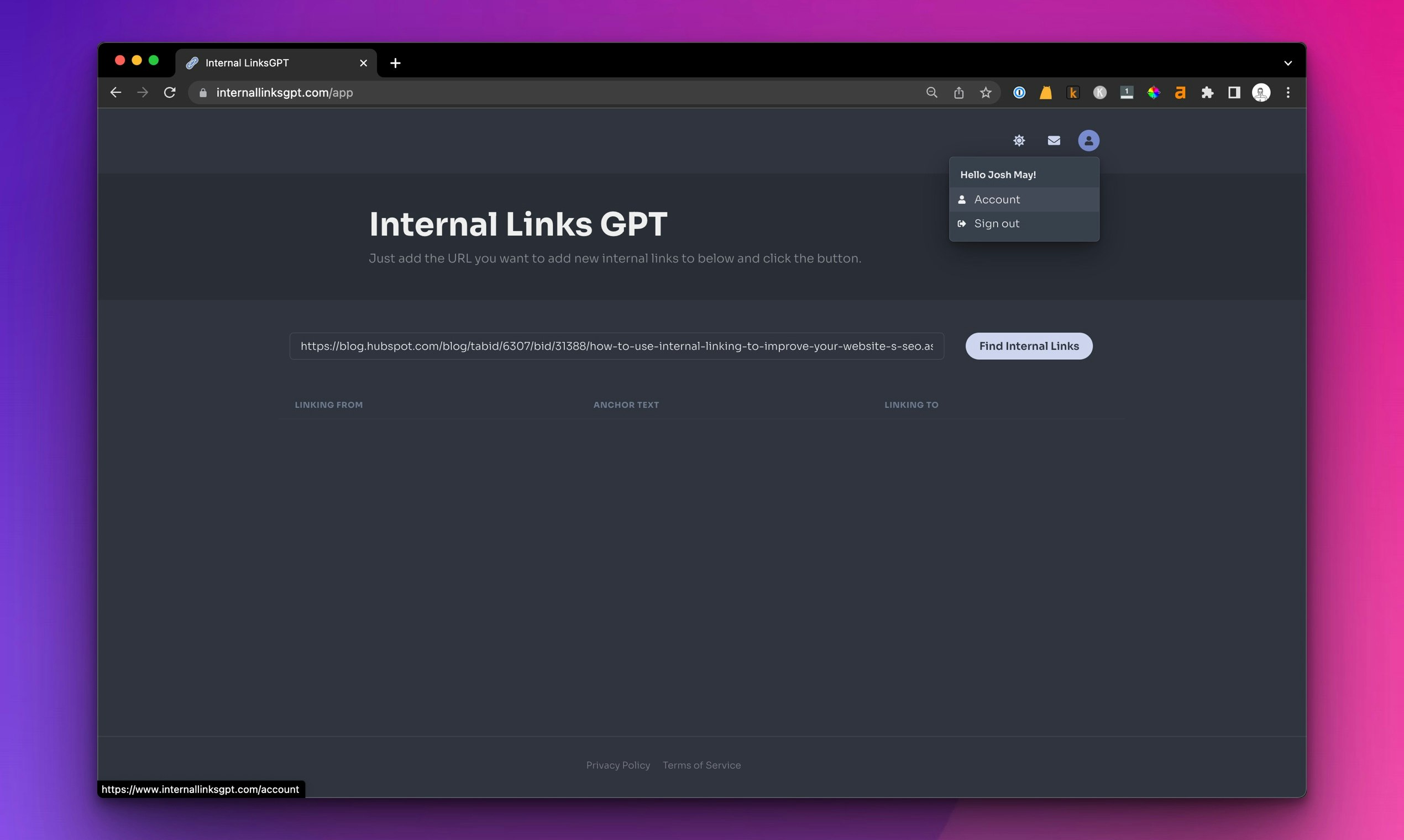Open the envelope contact icon
The image size is (1404, 840).
[1054, 140]
